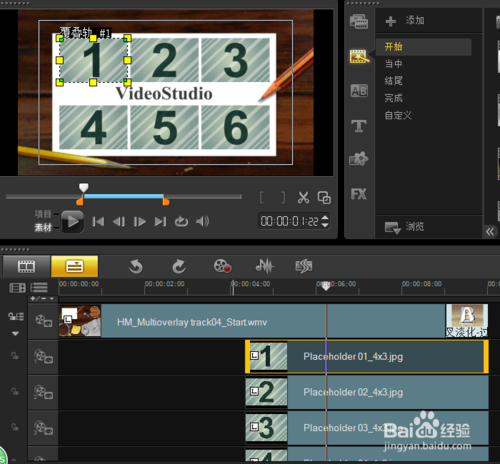The image size is (500, 464).
Task: Open the Track Manager icon
Action: 17,288
